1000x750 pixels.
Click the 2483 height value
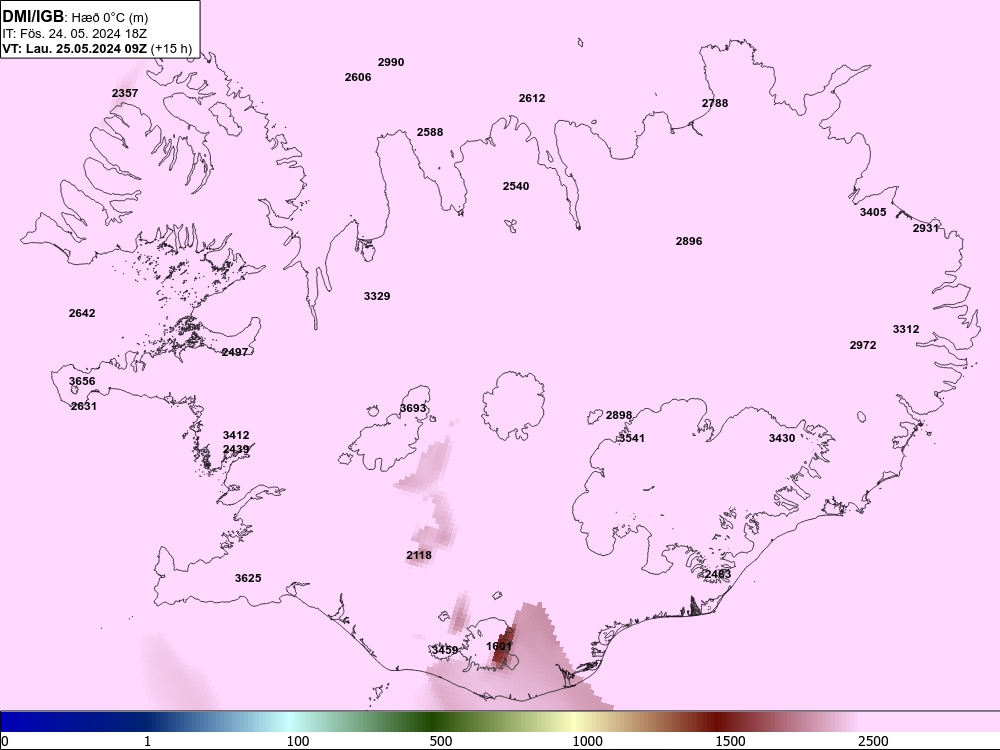pyautogui.click(x=717, y=575)
